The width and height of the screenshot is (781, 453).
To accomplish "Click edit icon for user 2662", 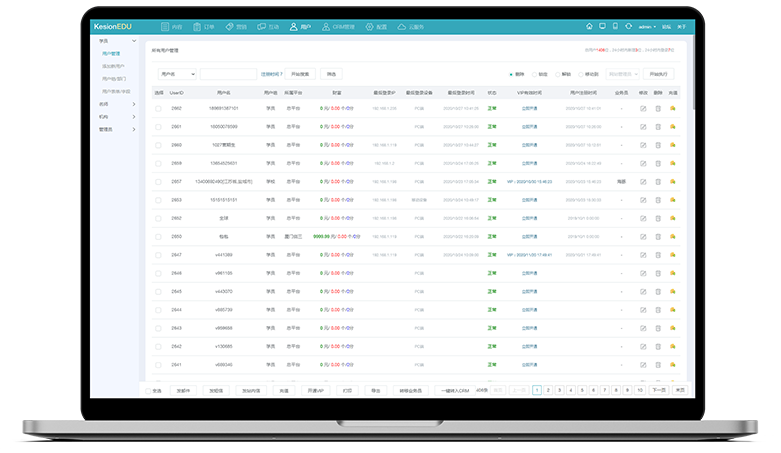I will 643,107.
